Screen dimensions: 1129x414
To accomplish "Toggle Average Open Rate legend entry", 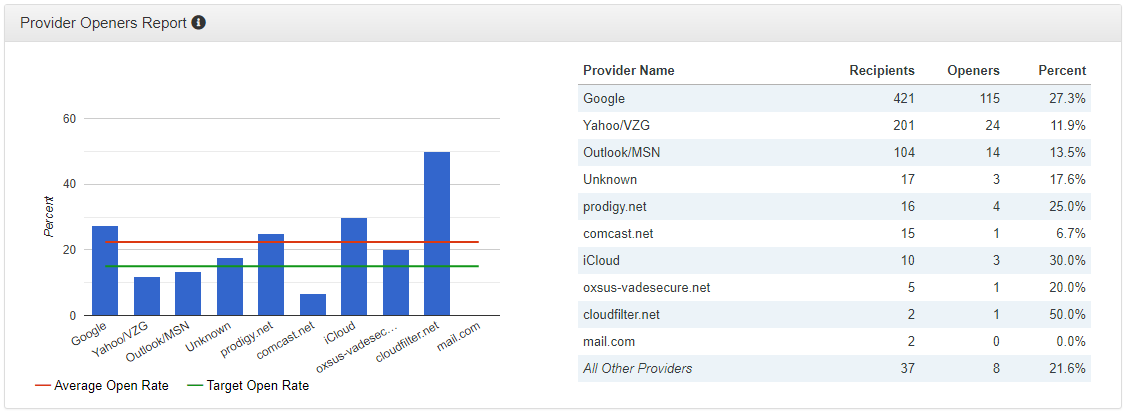I will click(x=102, y=386).
